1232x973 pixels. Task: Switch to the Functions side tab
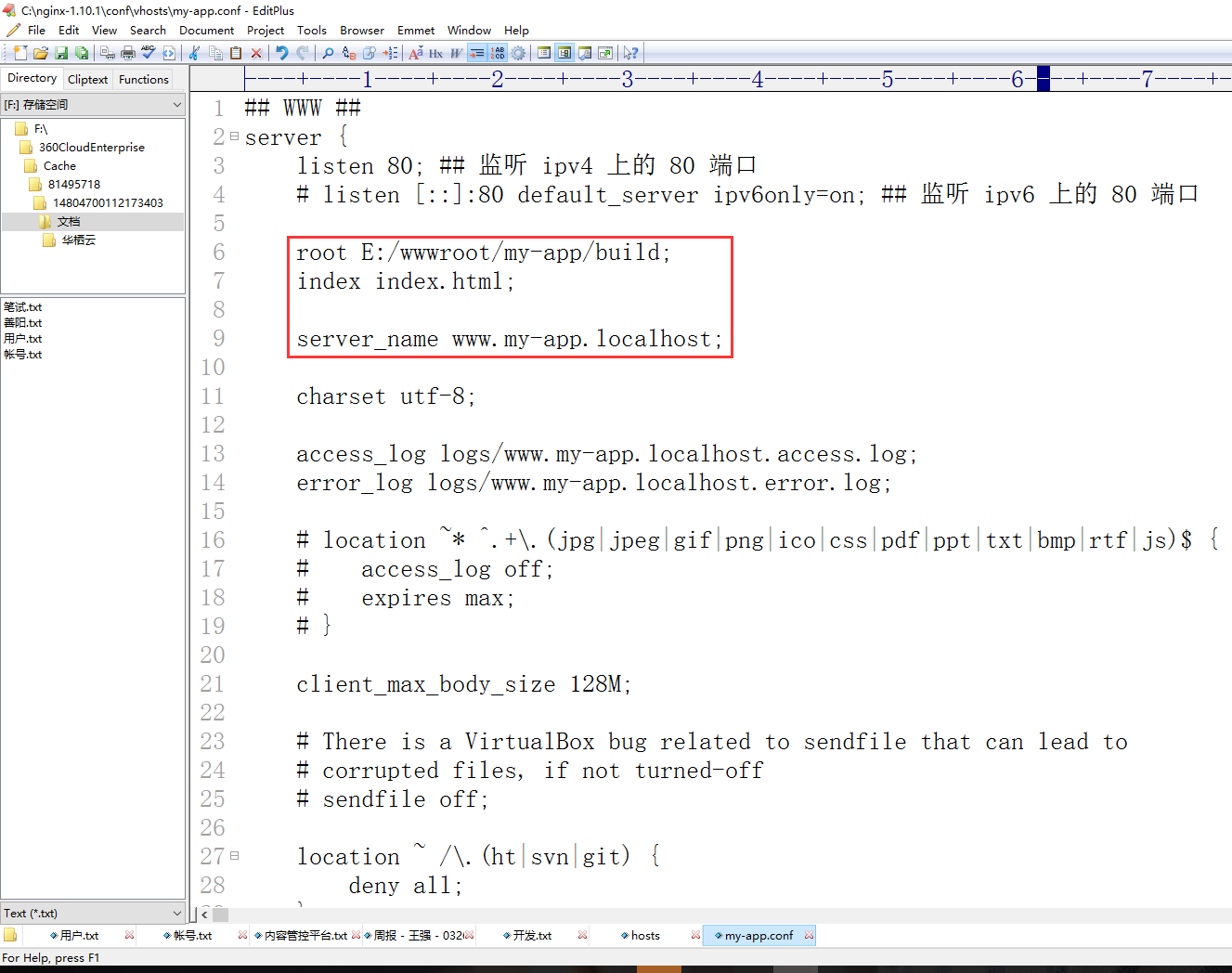pos(144,79)
